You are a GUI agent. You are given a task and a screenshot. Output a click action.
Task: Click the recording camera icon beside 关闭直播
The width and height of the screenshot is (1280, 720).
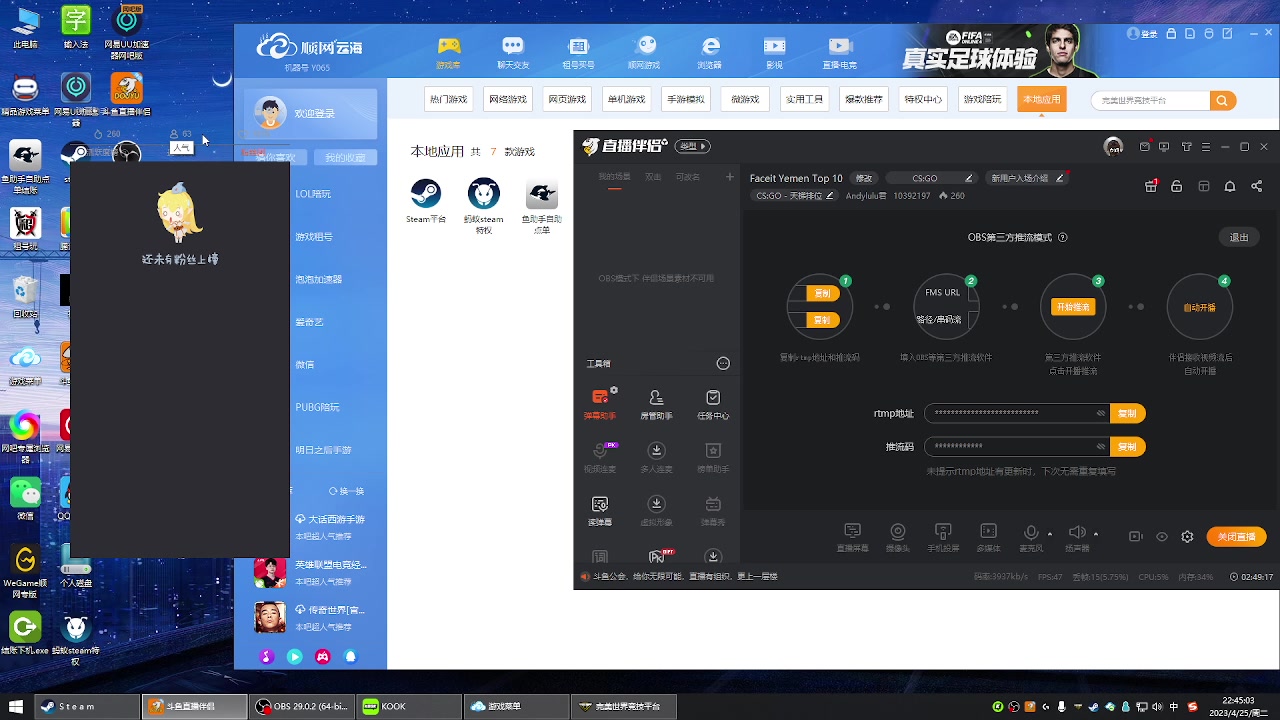pos(1135,537)
